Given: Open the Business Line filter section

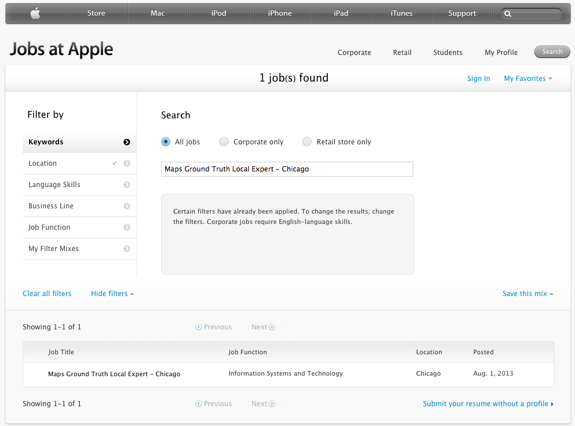Looking at the screenshot, I should point(80,206).
